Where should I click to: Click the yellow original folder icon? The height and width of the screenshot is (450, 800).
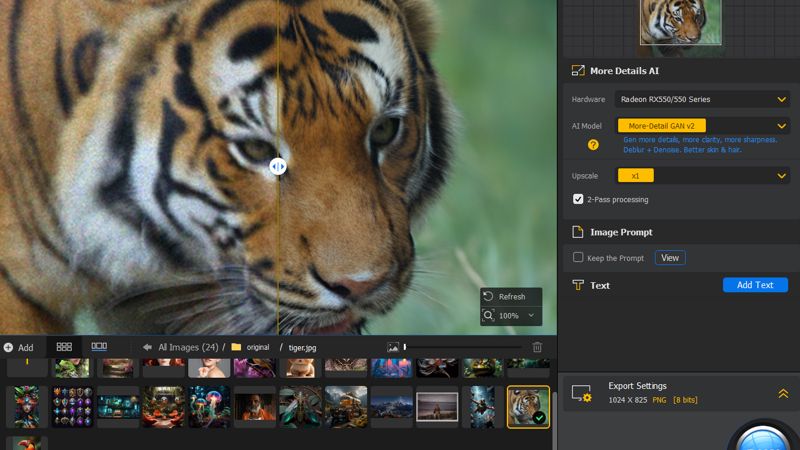click(x=236, y=347)
